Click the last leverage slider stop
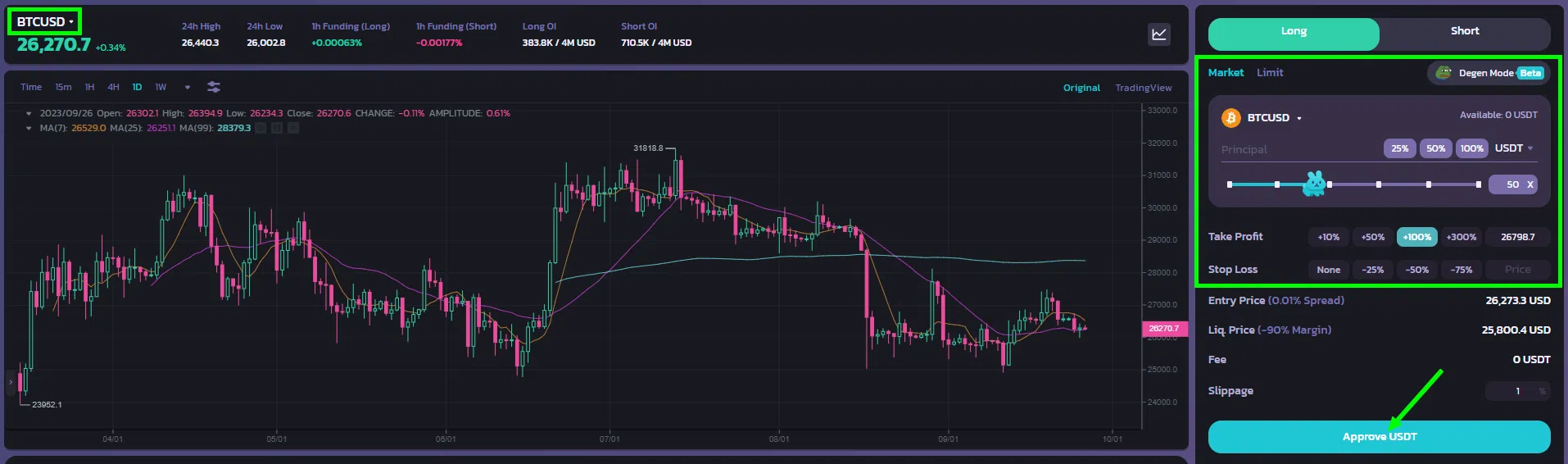The height and width of the screenshot is (464, 1568). coord(1479,184)
